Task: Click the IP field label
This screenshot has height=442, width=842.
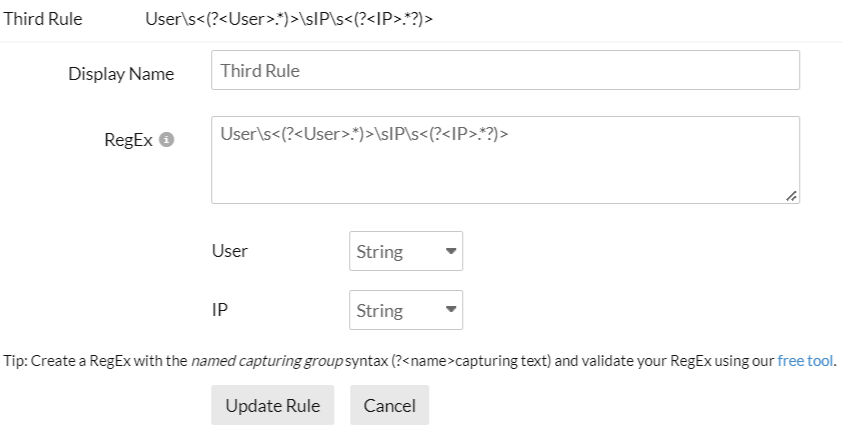Action: point(220,310)
